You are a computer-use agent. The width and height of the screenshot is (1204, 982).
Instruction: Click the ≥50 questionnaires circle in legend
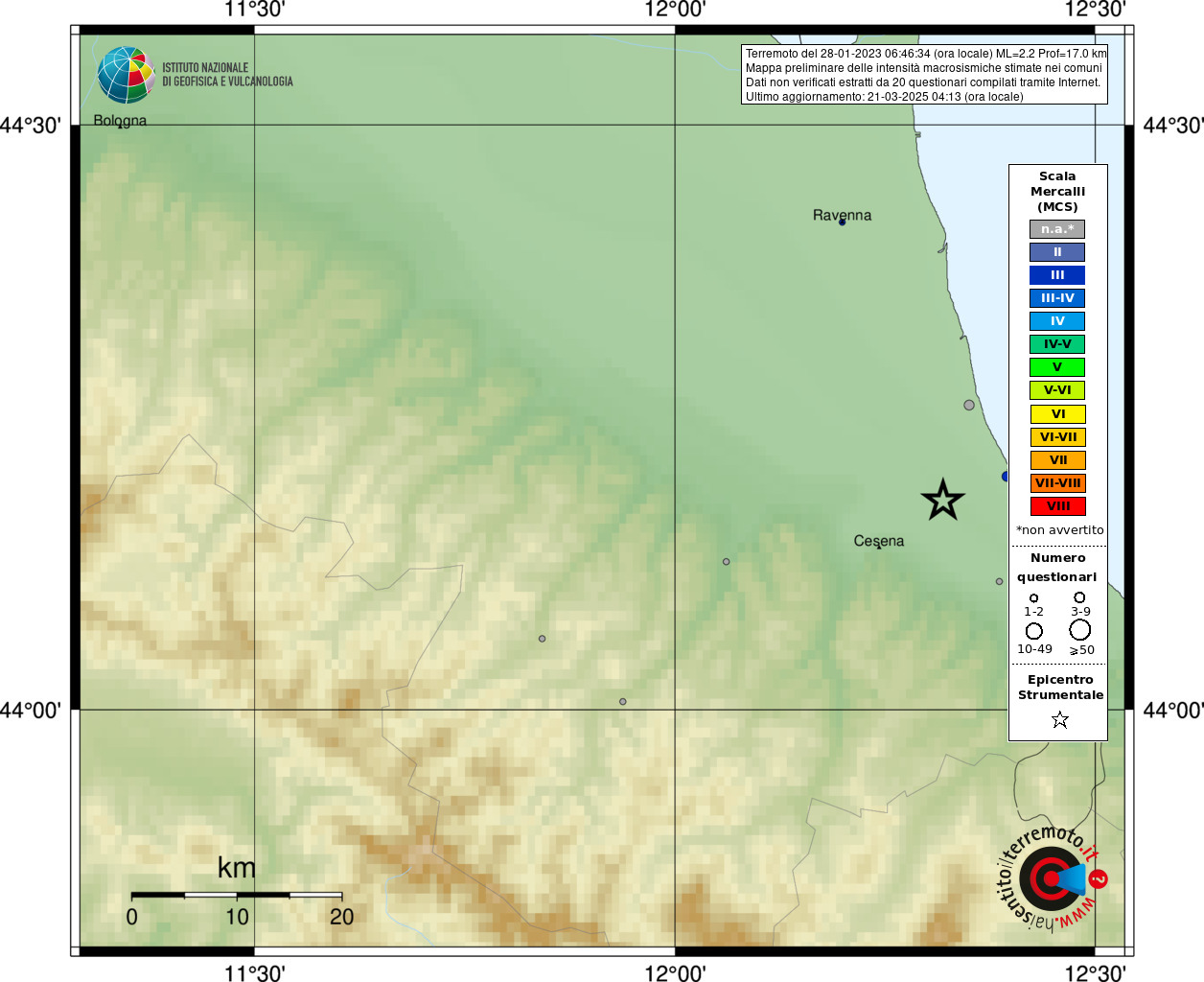(1080, 630)
